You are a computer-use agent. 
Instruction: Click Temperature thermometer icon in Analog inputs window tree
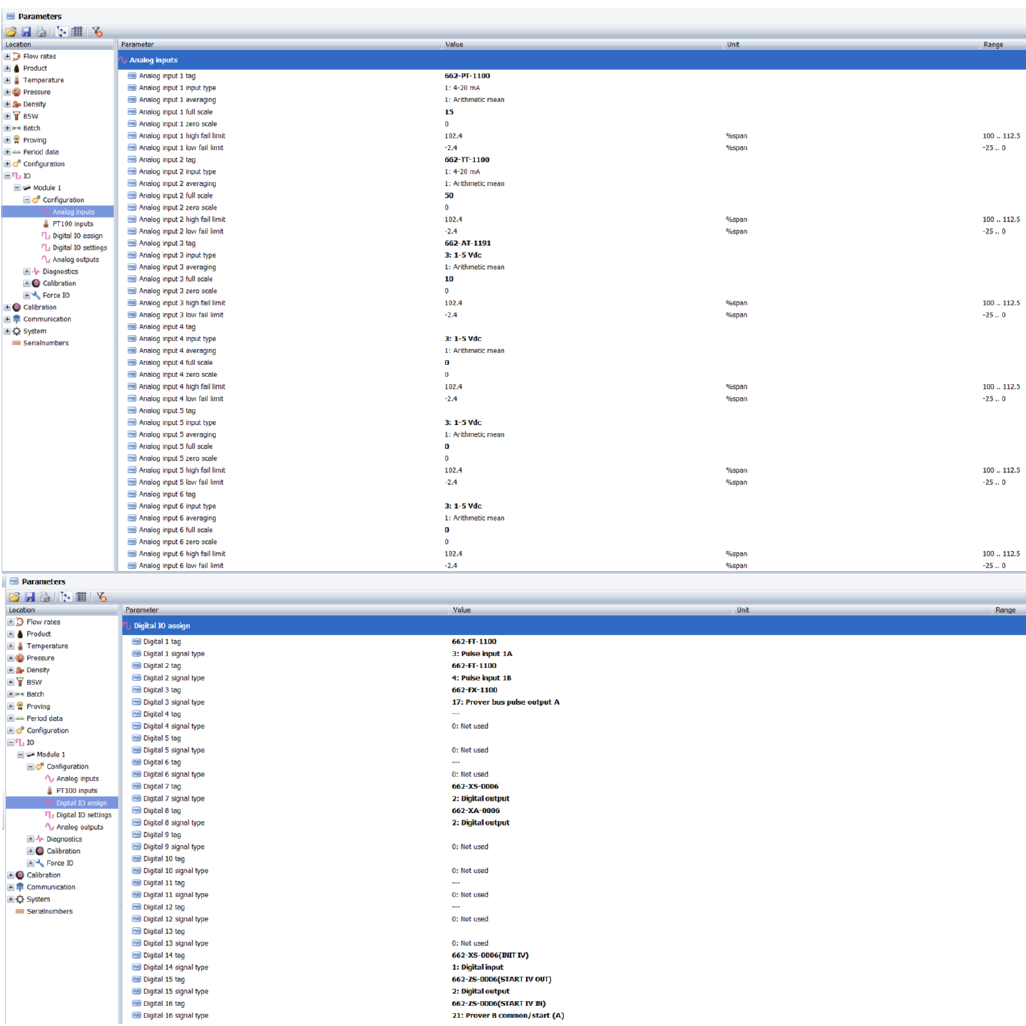point(17,80)
